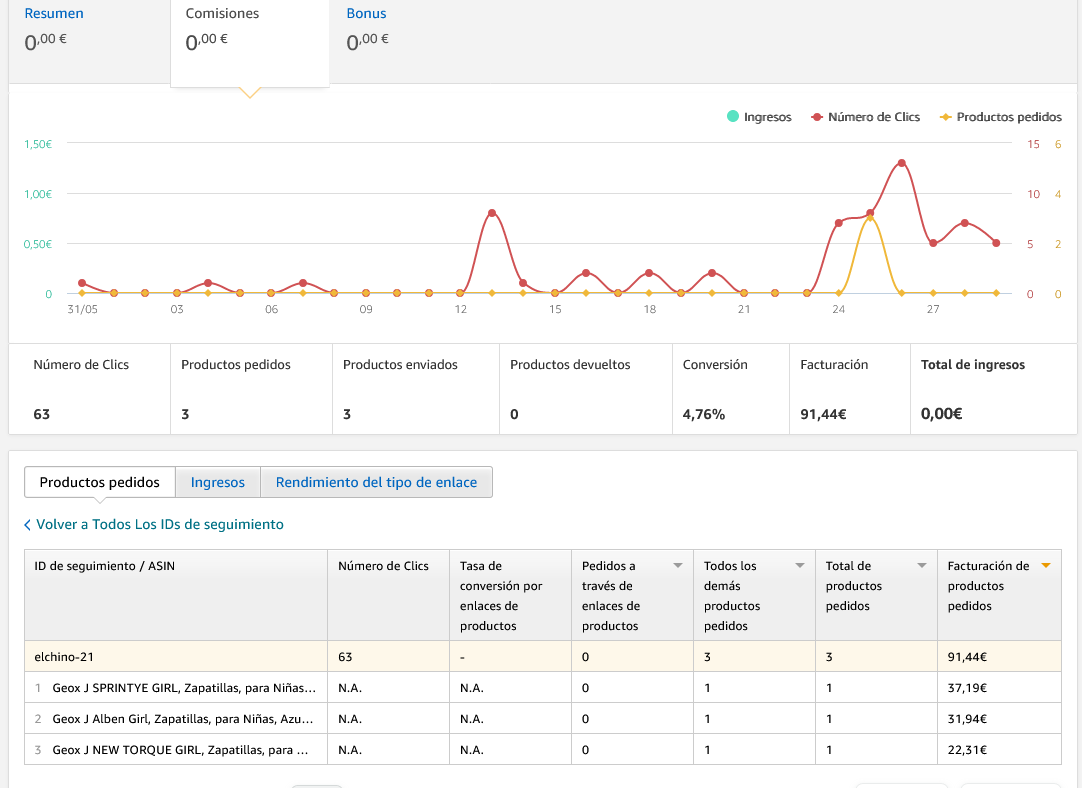Click the highest red clicks peak data point
Viewport: 1082px width, 788px height.
click(901, 164)
